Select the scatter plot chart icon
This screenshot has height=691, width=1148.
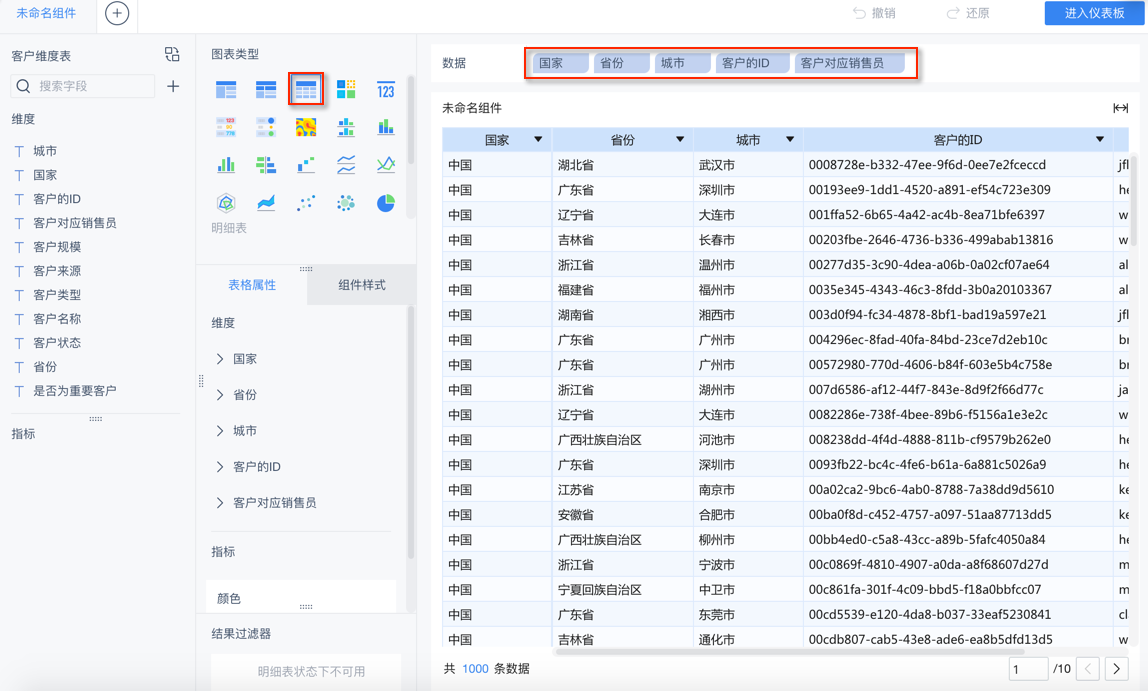[306, 203]
